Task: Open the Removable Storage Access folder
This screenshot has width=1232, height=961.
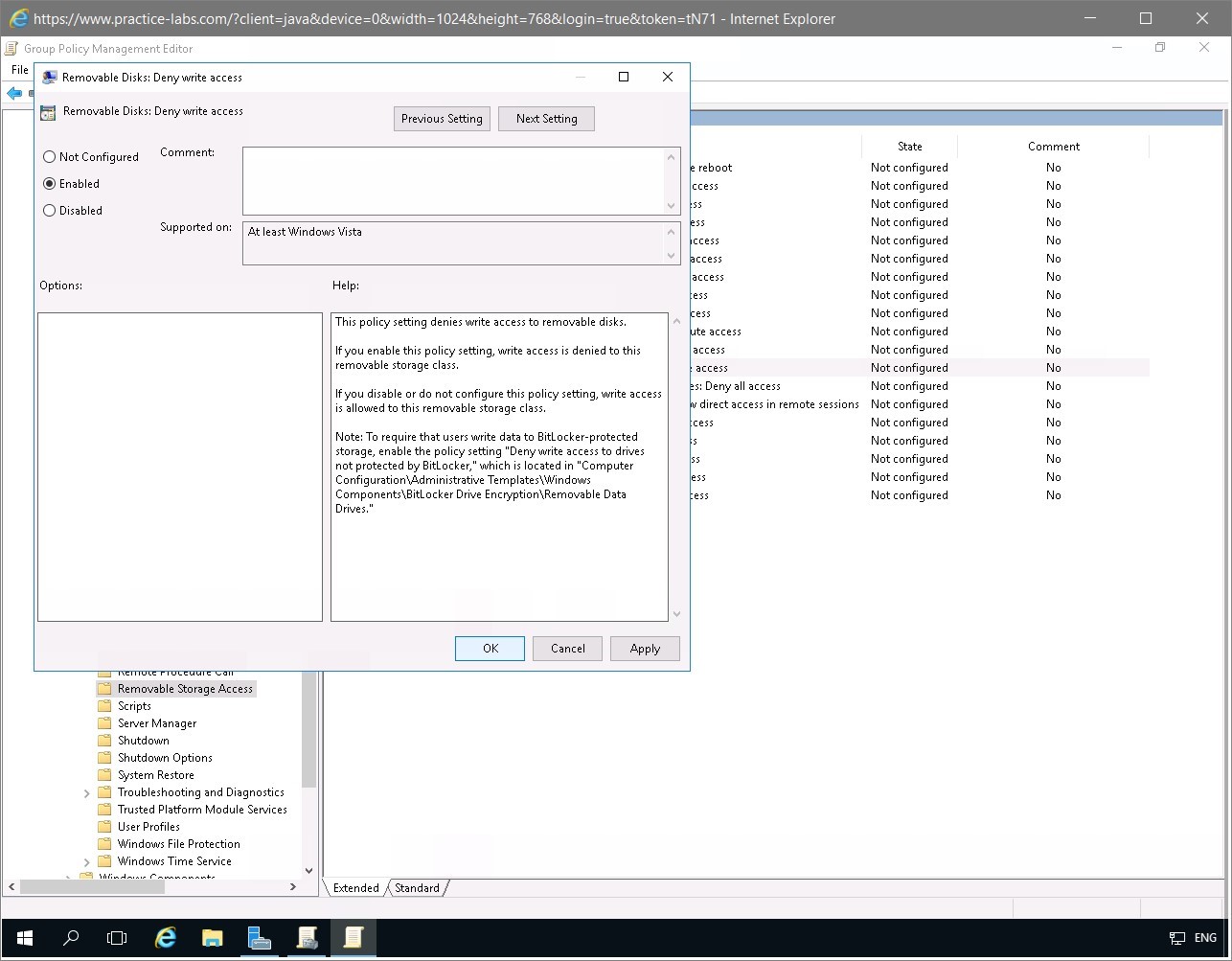Action: click(184, 688)
